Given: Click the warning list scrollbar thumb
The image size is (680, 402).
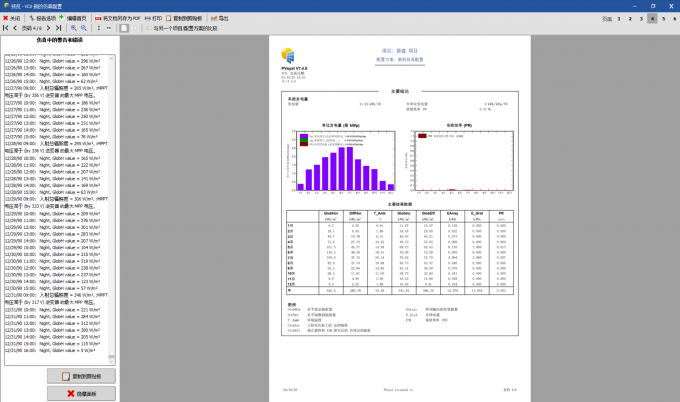Looking at the screenshot, I should coord(111,357).
